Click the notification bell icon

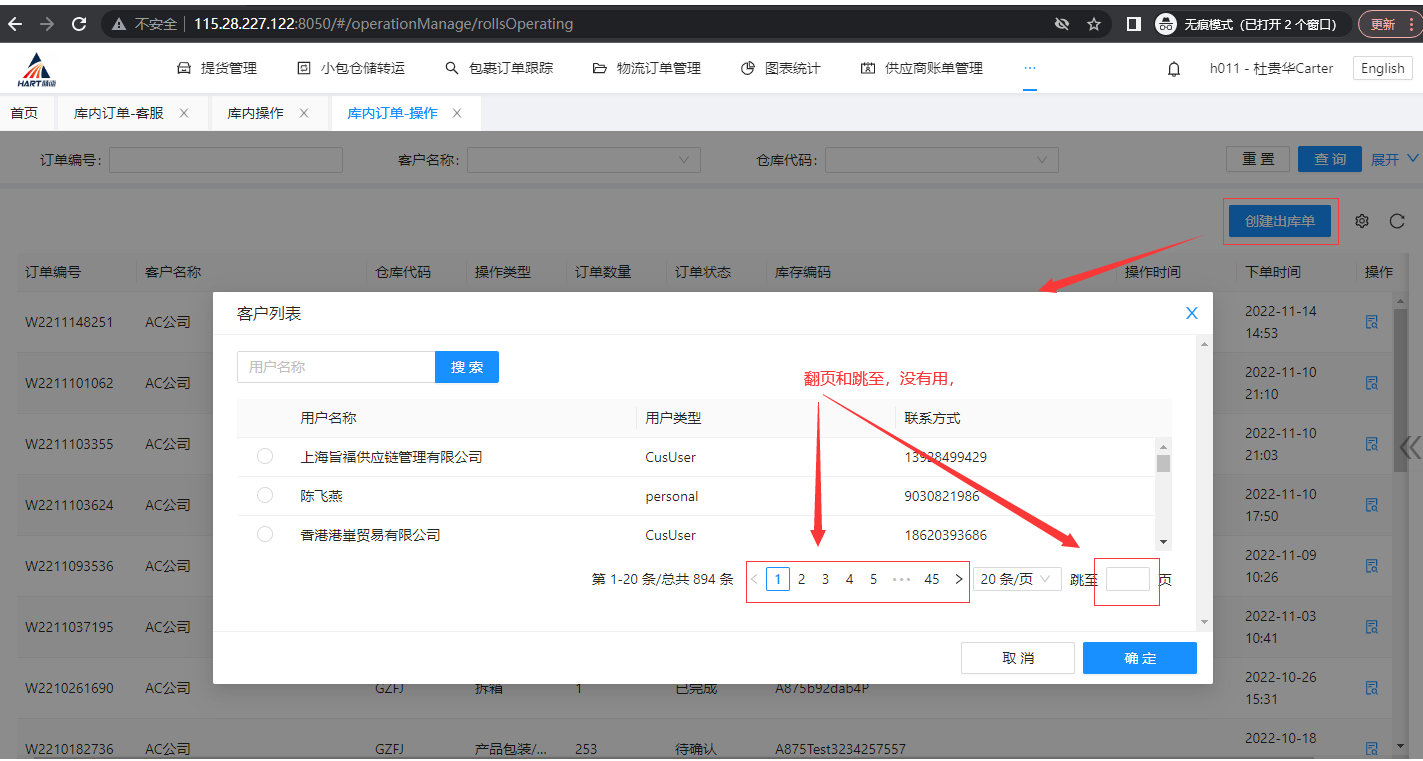1174,69
